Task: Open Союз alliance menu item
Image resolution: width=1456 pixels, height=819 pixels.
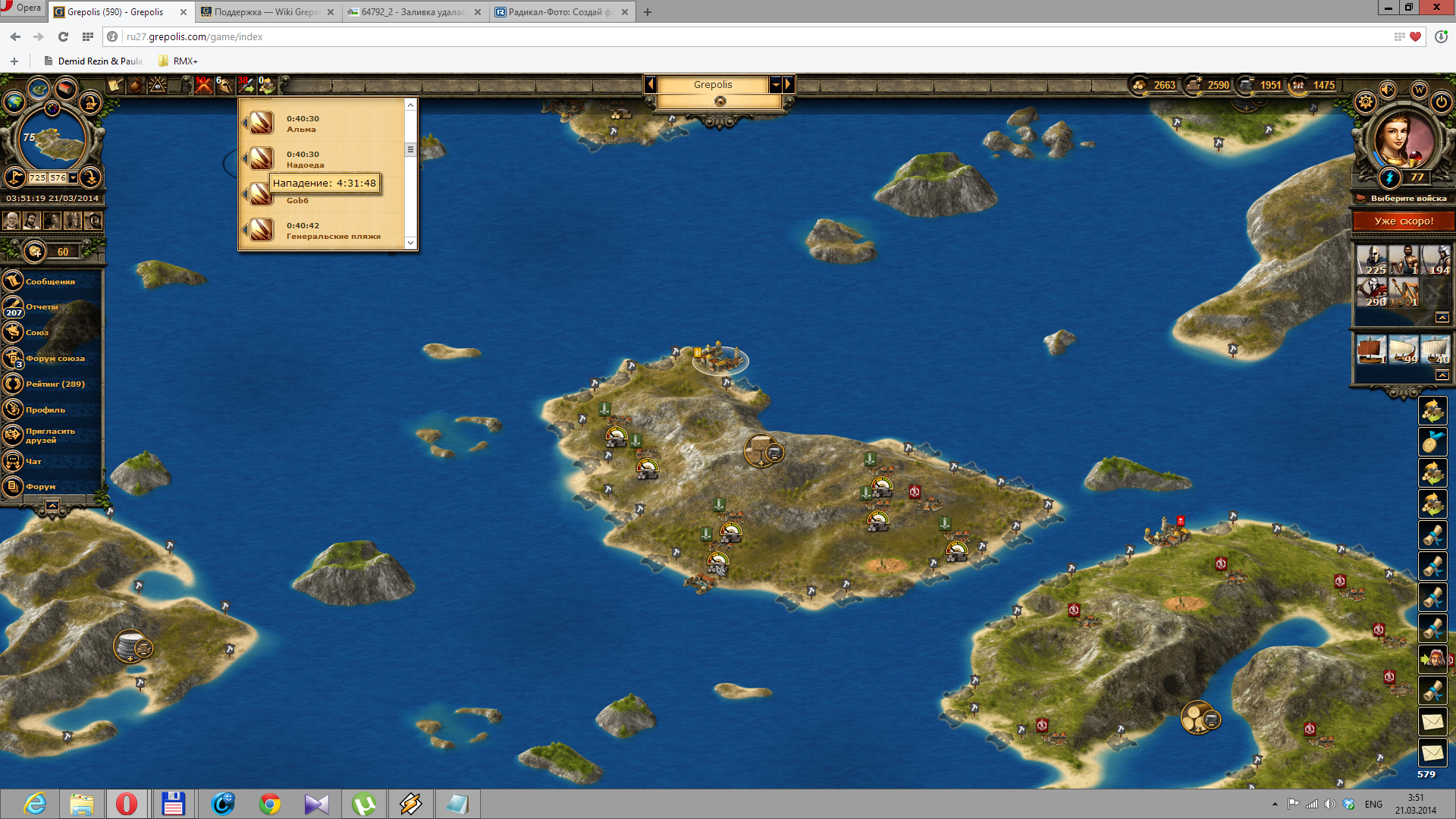Action: click(x=36, y=333)
